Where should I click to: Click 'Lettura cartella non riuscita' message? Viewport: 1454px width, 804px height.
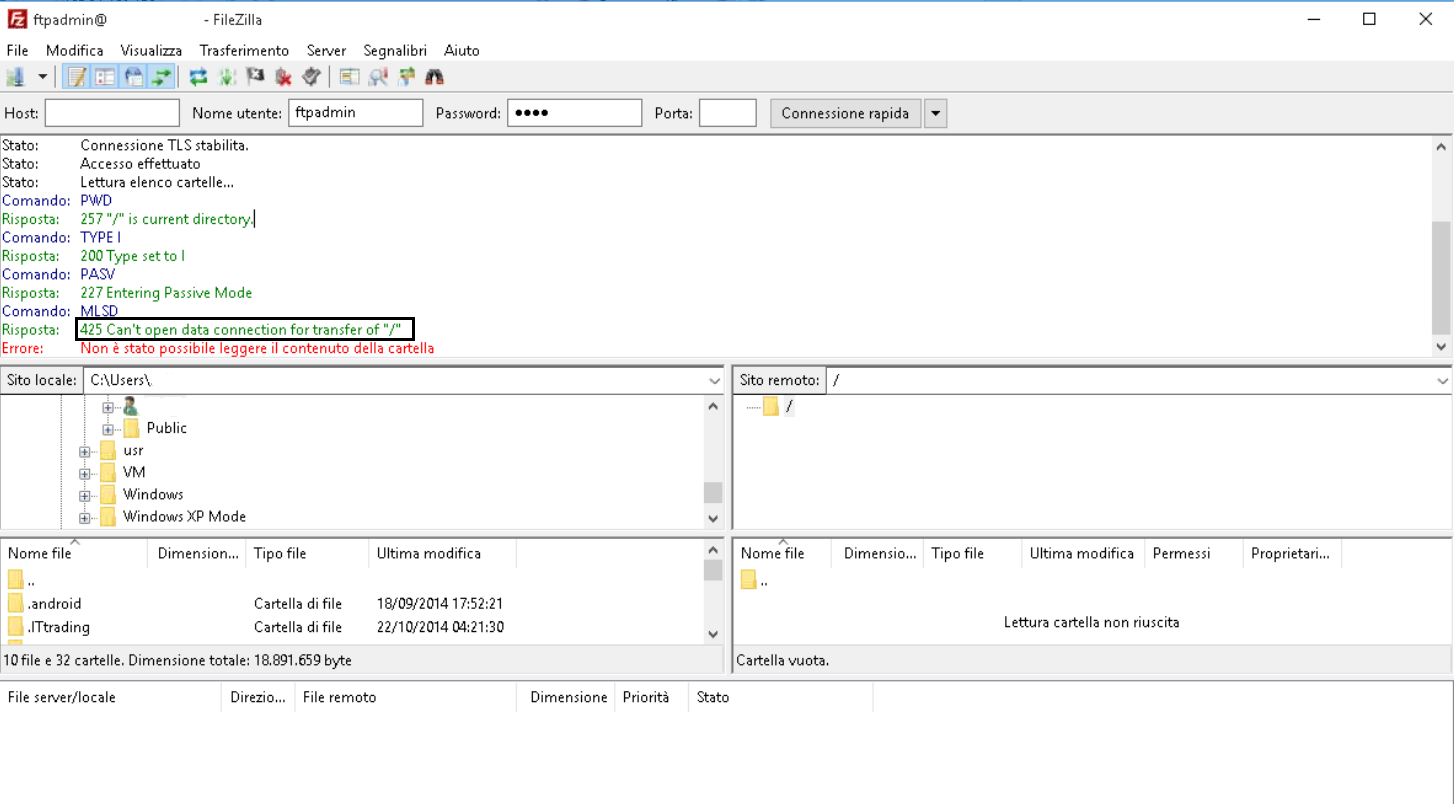[1092, 622]
